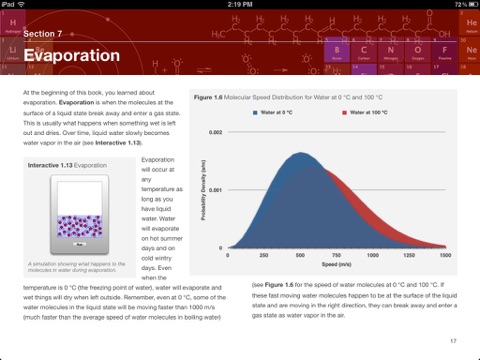Tap the Carbon element tile

point(364,50)
